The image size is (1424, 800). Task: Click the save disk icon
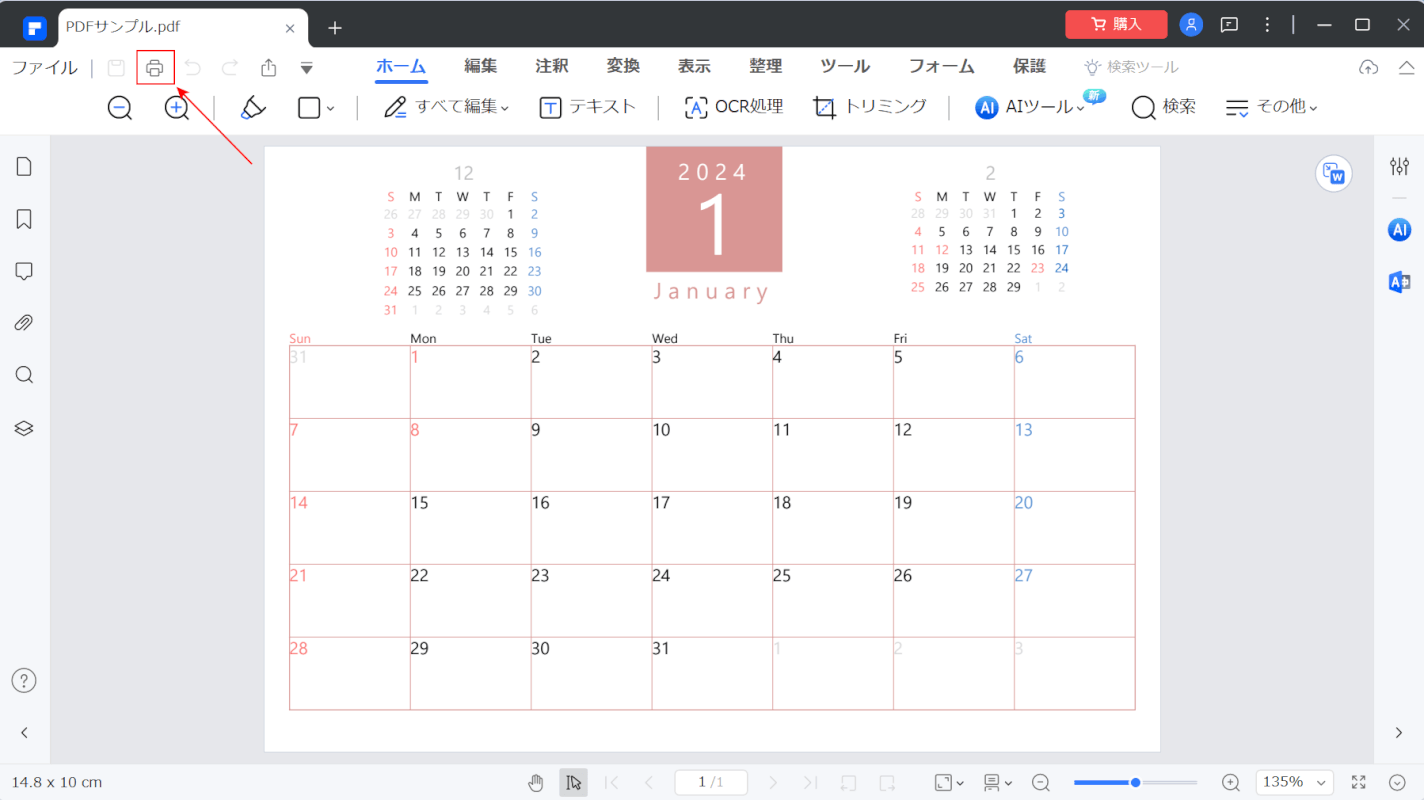[116, 68]
